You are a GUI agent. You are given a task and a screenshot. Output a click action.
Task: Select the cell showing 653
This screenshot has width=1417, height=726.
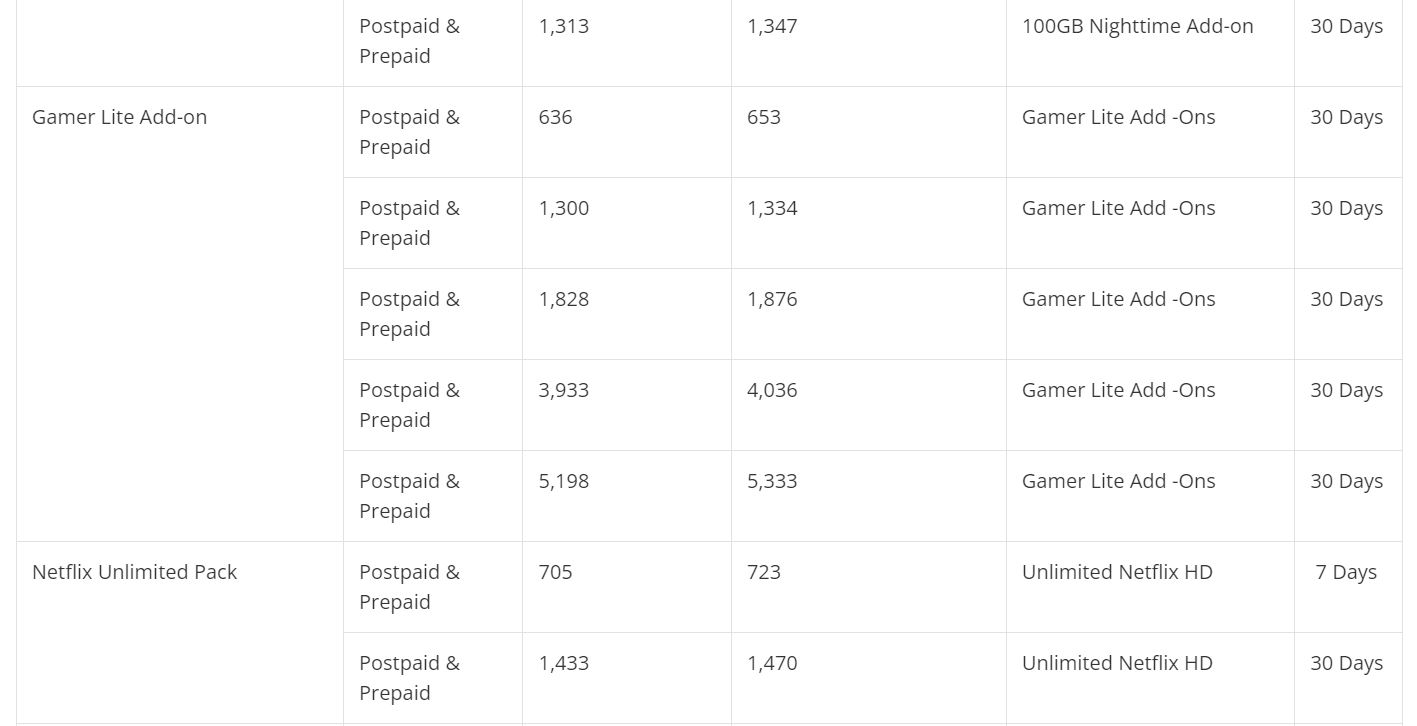click(764, 117)
